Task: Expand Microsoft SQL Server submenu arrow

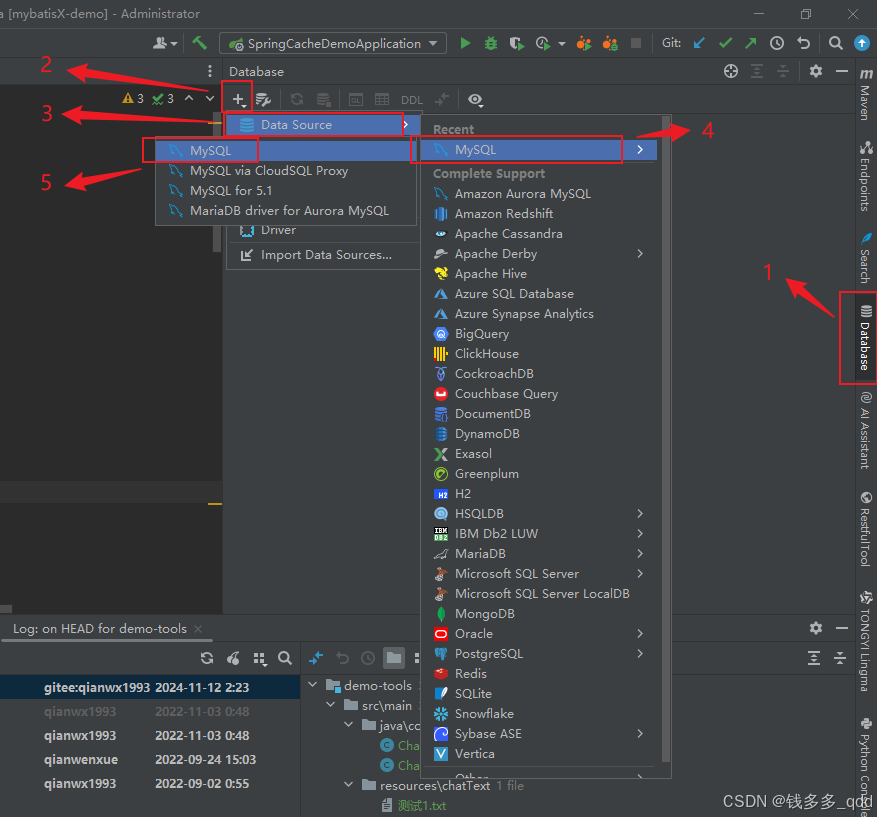Action: [640, 574]
